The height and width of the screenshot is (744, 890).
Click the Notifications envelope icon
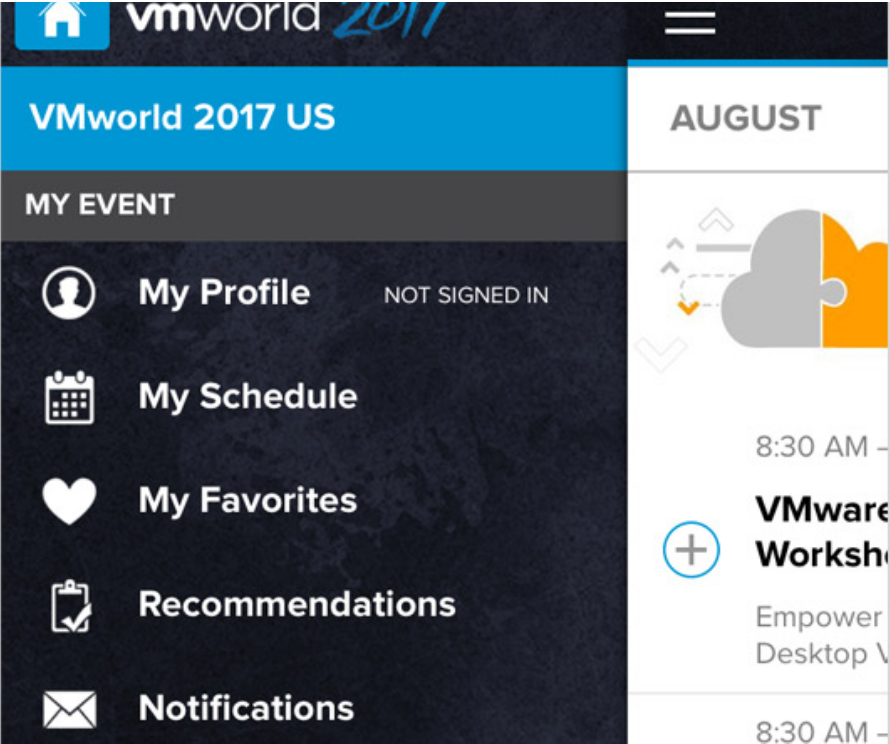tap(69, 709)
